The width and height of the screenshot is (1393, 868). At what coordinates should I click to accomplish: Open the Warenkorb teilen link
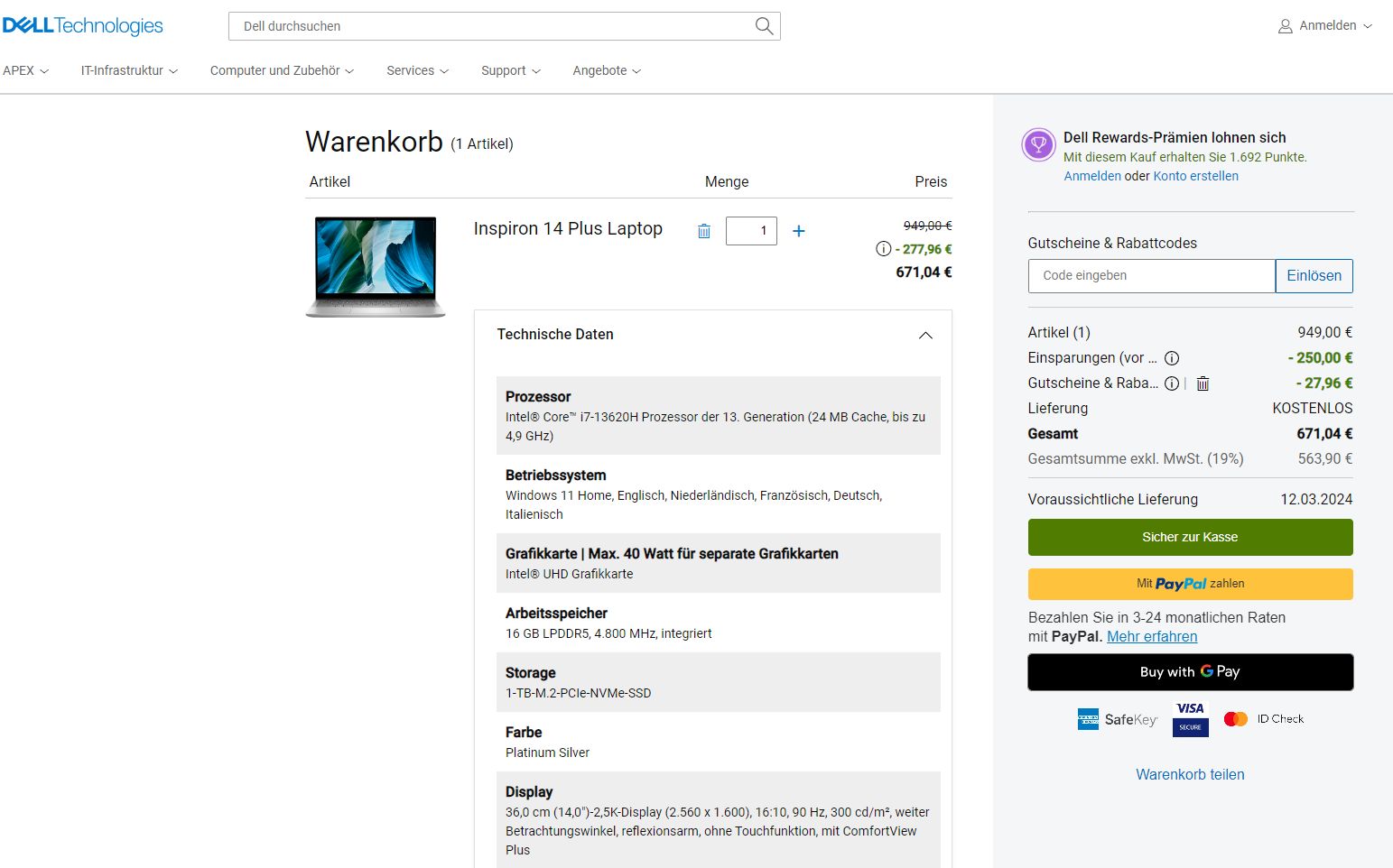point(1190,774)
